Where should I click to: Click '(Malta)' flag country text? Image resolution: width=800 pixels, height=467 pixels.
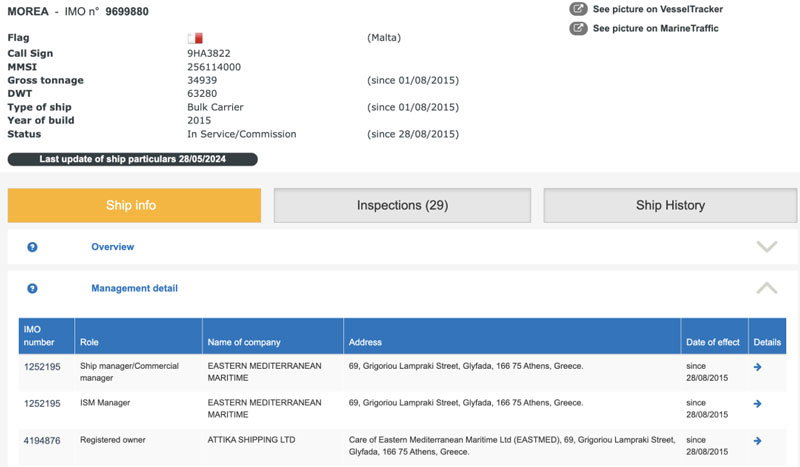(x=384, y=38)
